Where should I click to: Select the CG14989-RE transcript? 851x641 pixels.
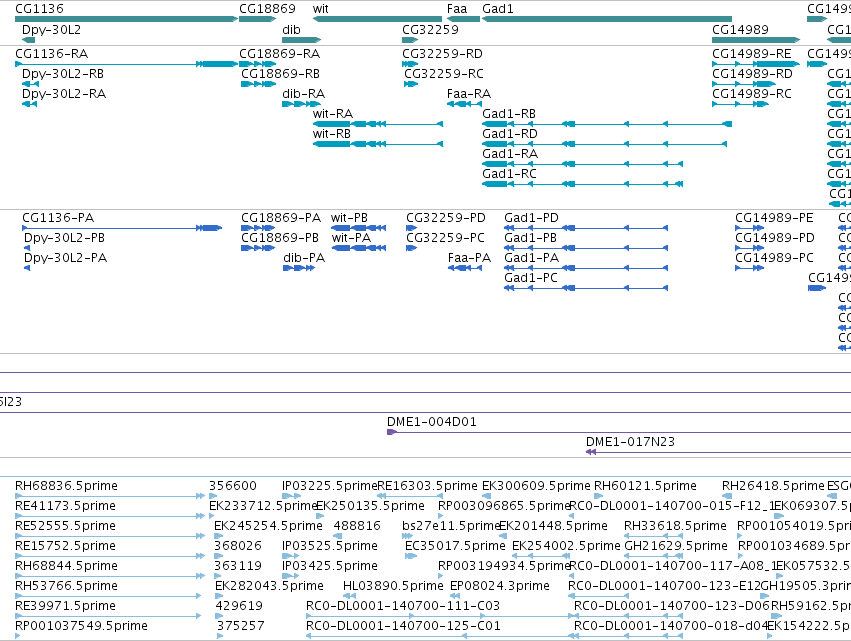tap(756, 64)
